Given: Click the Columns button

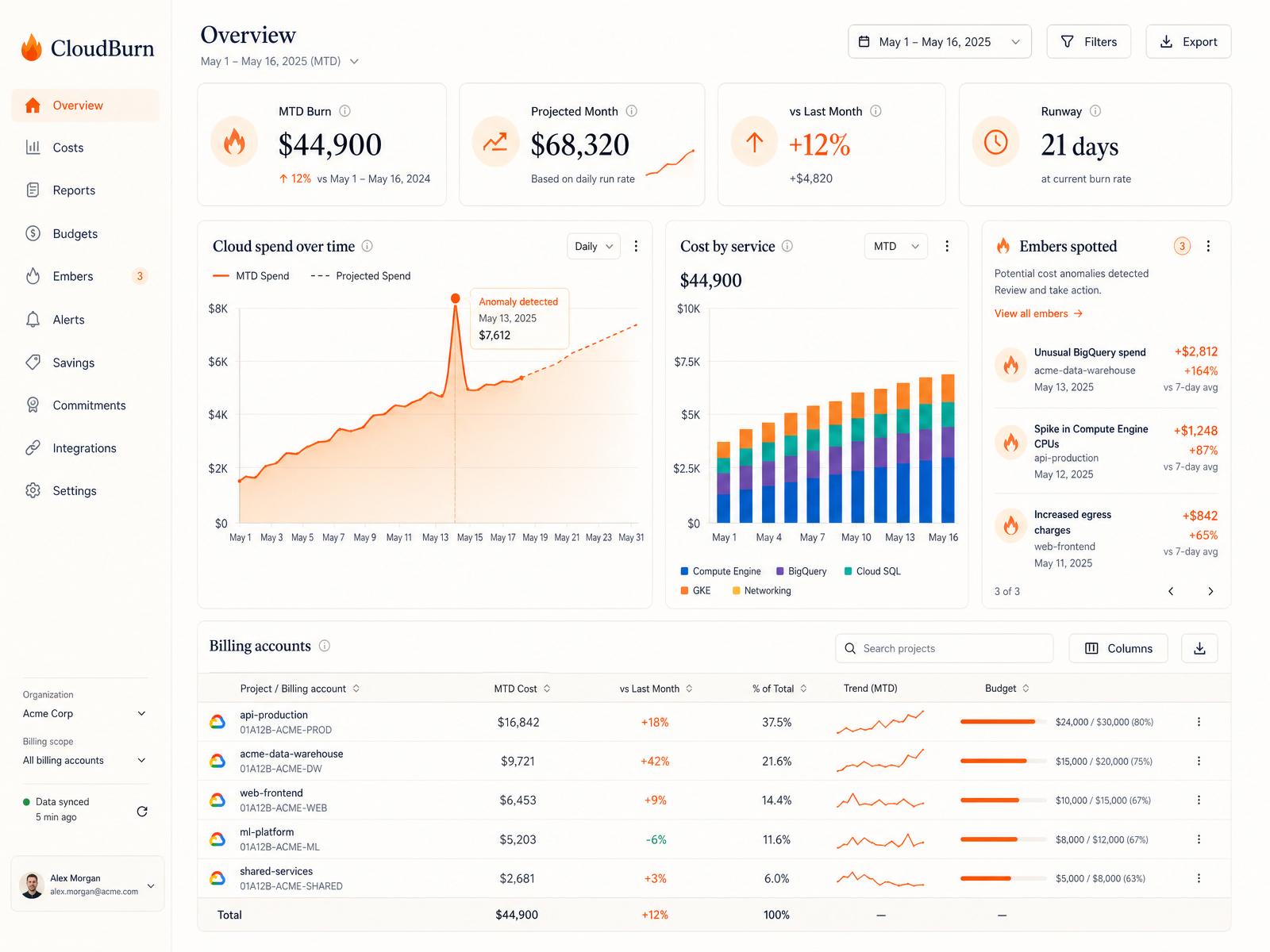Looking at the screenshot, I should (x=1118, y=648).
